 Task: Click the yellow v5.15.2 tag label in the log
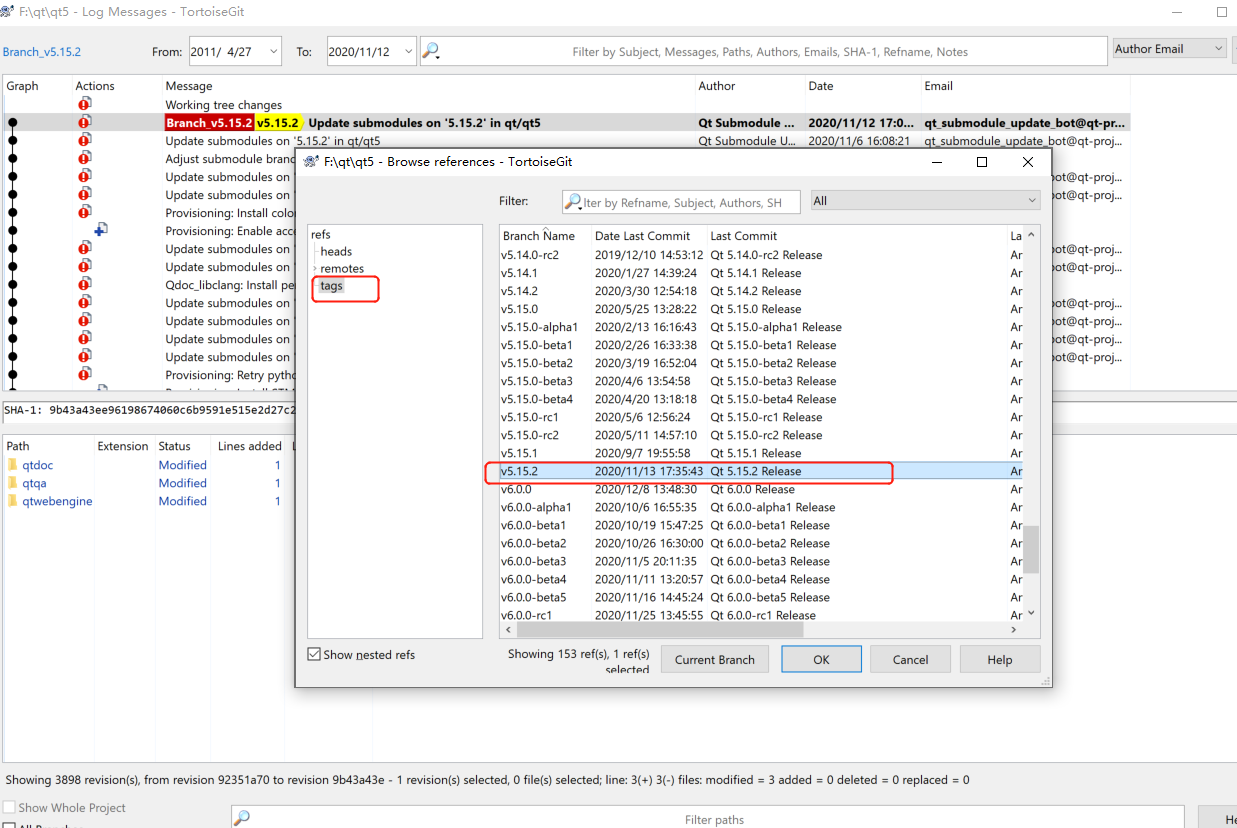point(278,122)
